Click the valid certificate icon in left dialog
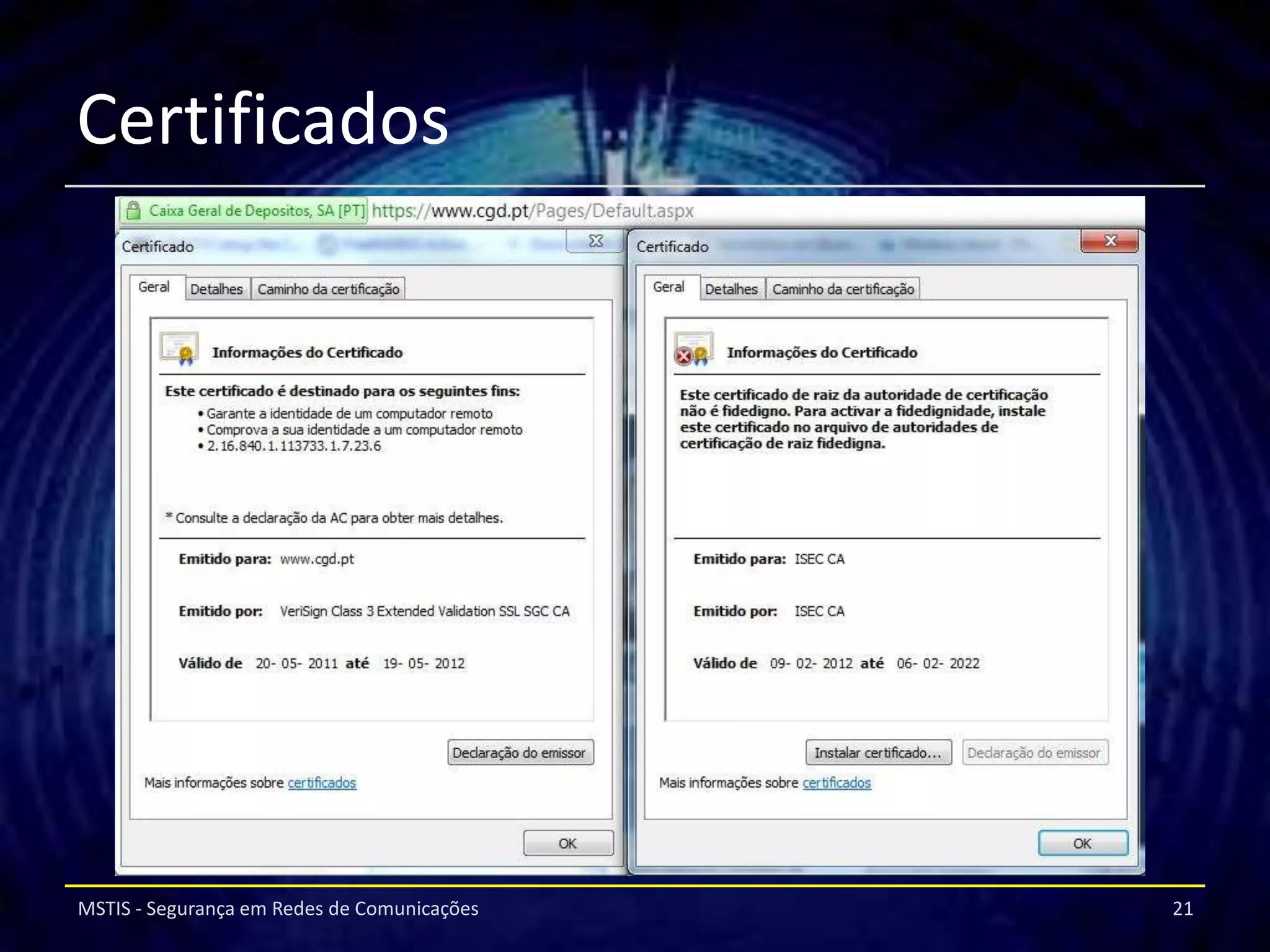The image size is (1270, 952). tap(179, 349)
